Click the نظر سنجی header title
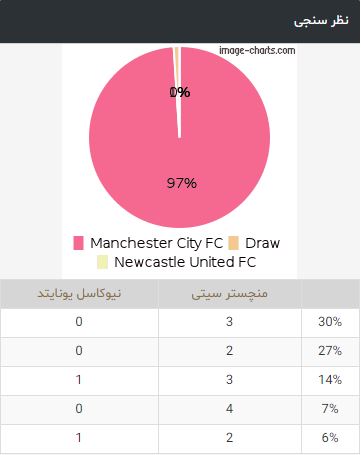This screenshot has width=361, height=455. point(321,21)
